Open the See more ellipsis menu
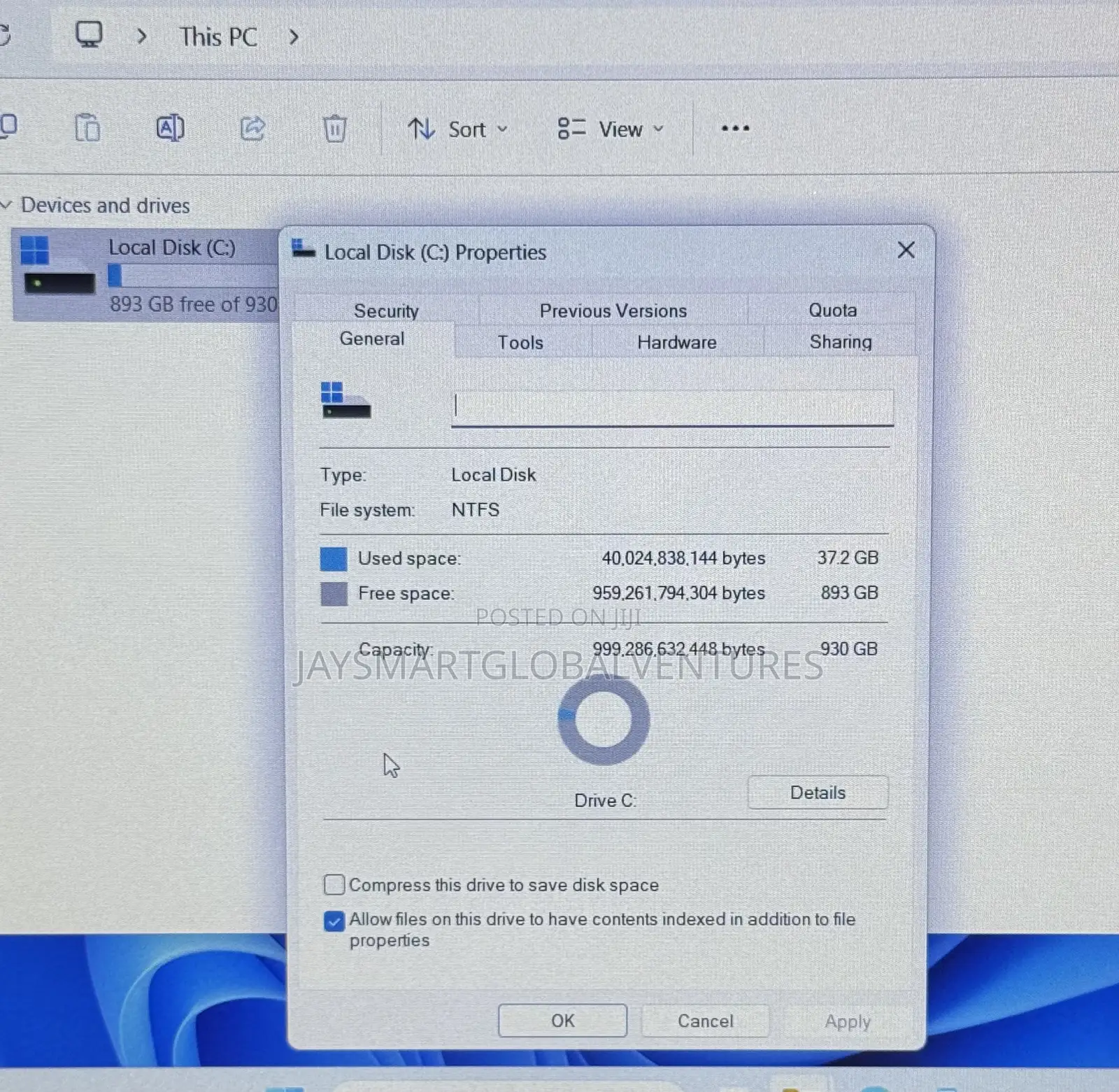 (735, 128)
